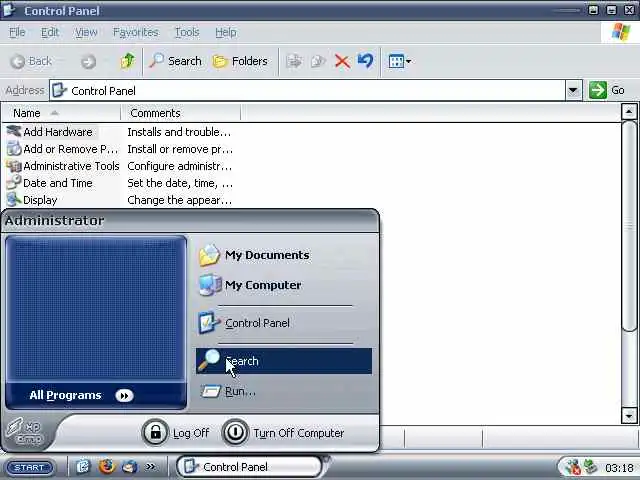640x480 pixels.
Task: Click the tray icon with red X
Action: click(573, 467)
